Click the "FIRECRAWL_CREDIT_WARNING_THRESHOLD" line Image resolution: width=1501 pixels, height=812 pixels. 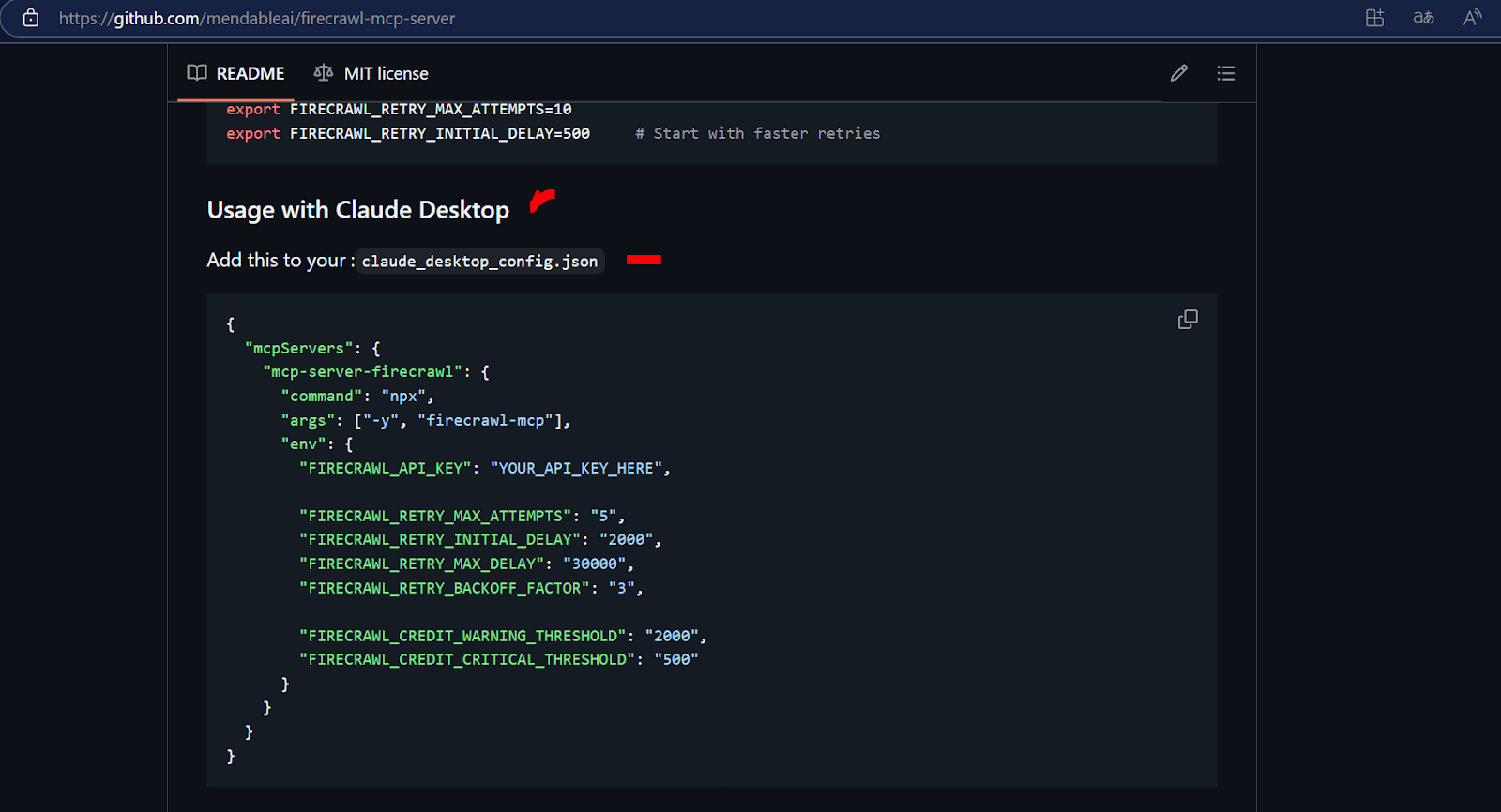tap(503, 636)
